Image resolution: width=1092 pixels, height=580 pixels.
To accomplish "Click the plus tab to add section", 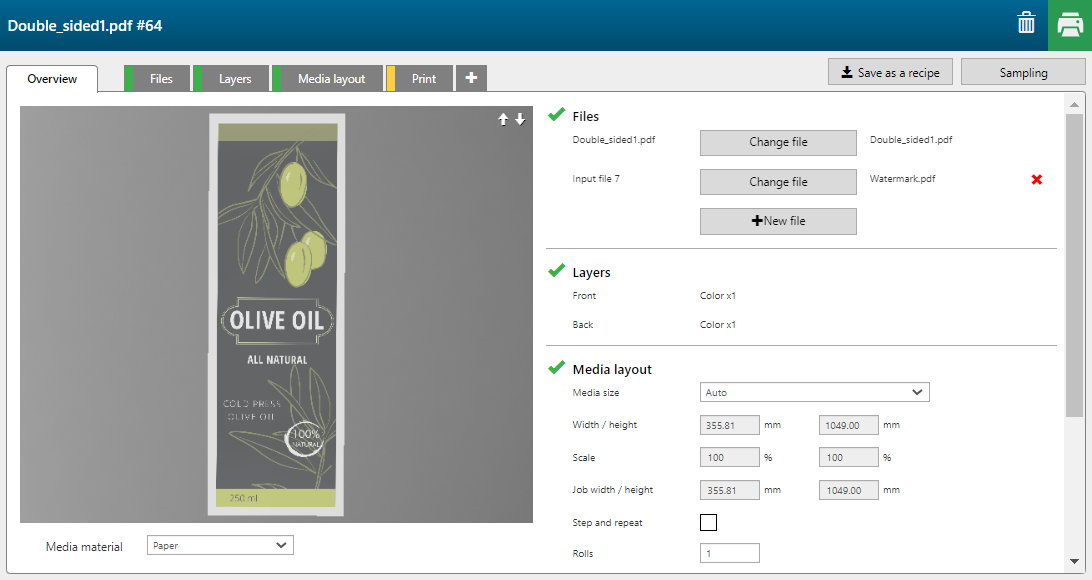I will click(x=471, y=78).
